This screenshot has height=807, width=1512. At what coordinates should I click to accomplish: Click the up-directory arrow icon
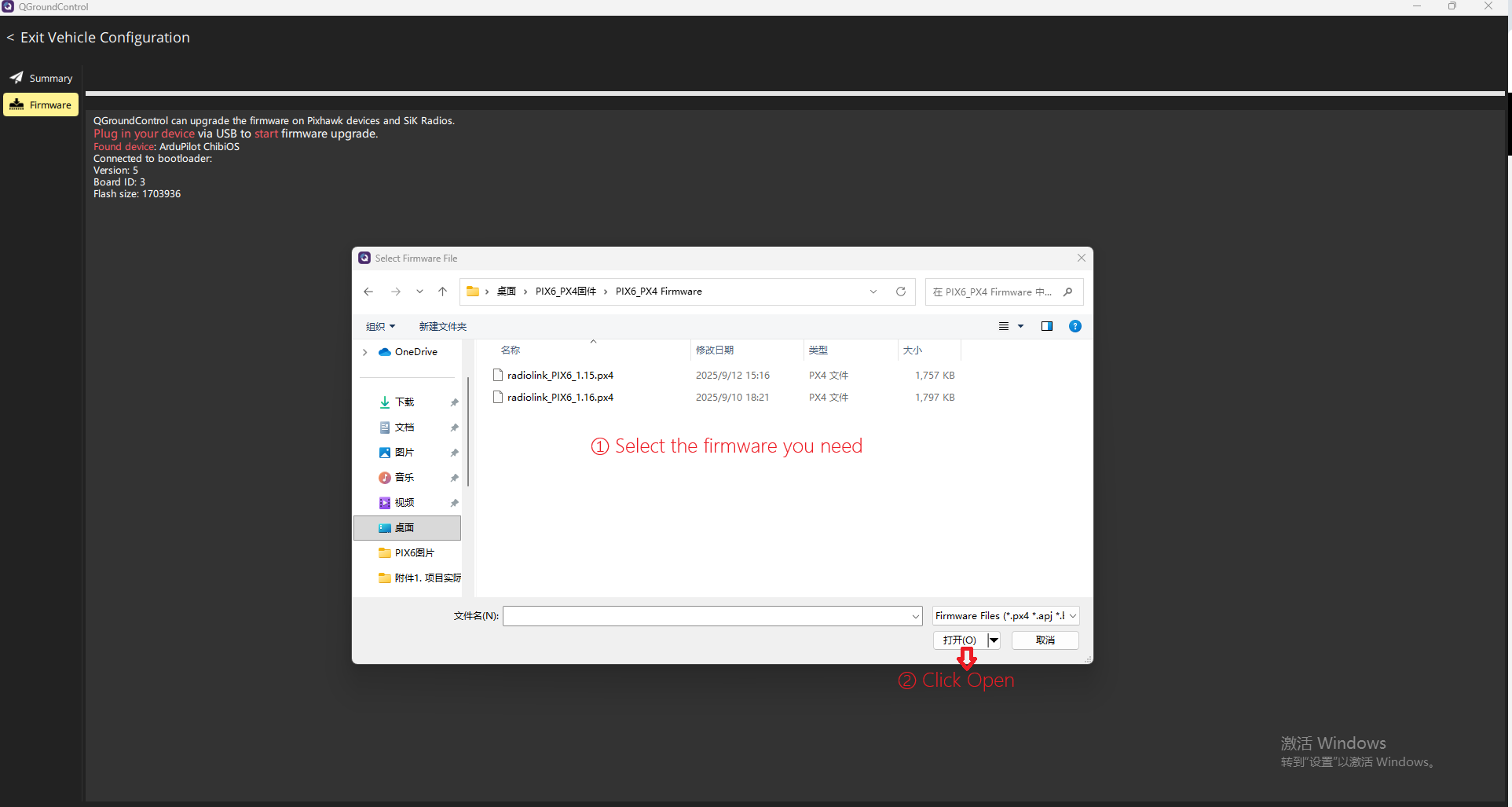pos(443,292)
